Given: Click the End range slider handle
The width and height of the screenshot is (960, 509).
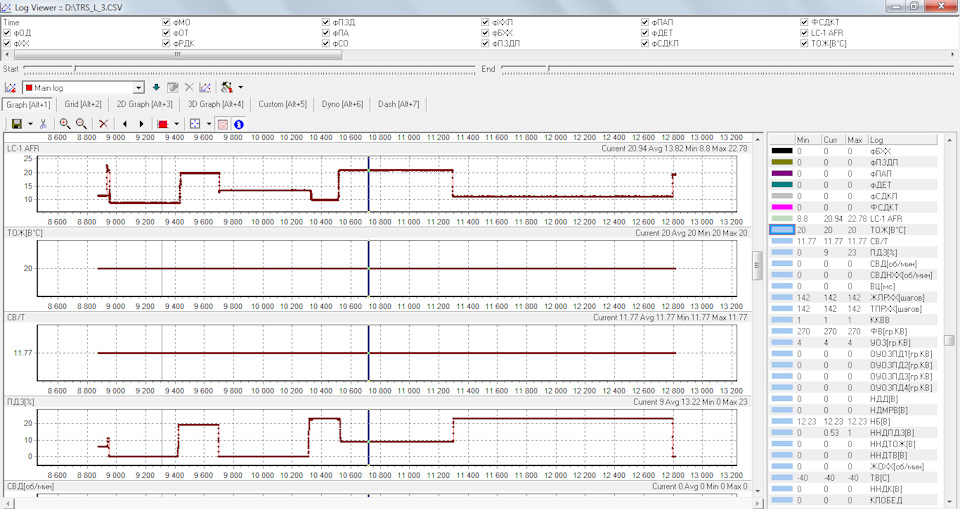Looking at the screenshot, I should [x=549, y=69].
